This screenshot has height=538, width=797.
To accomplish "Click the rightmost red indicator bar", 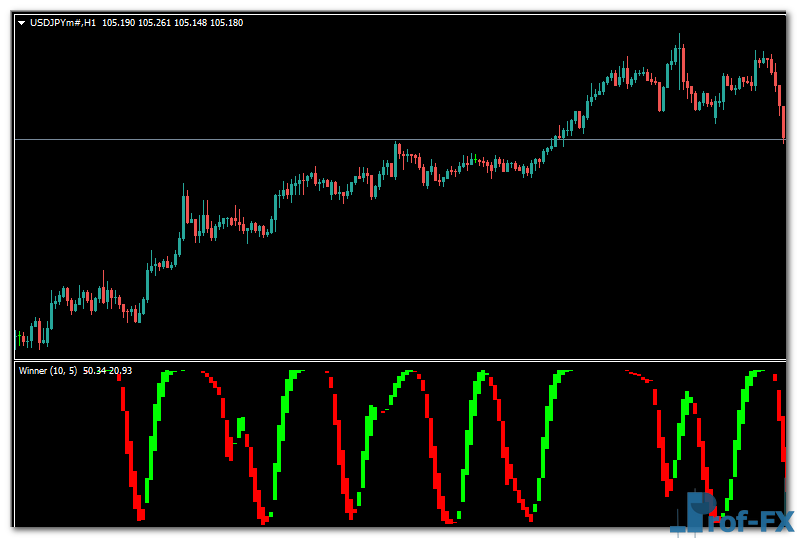I will [781, 420].
